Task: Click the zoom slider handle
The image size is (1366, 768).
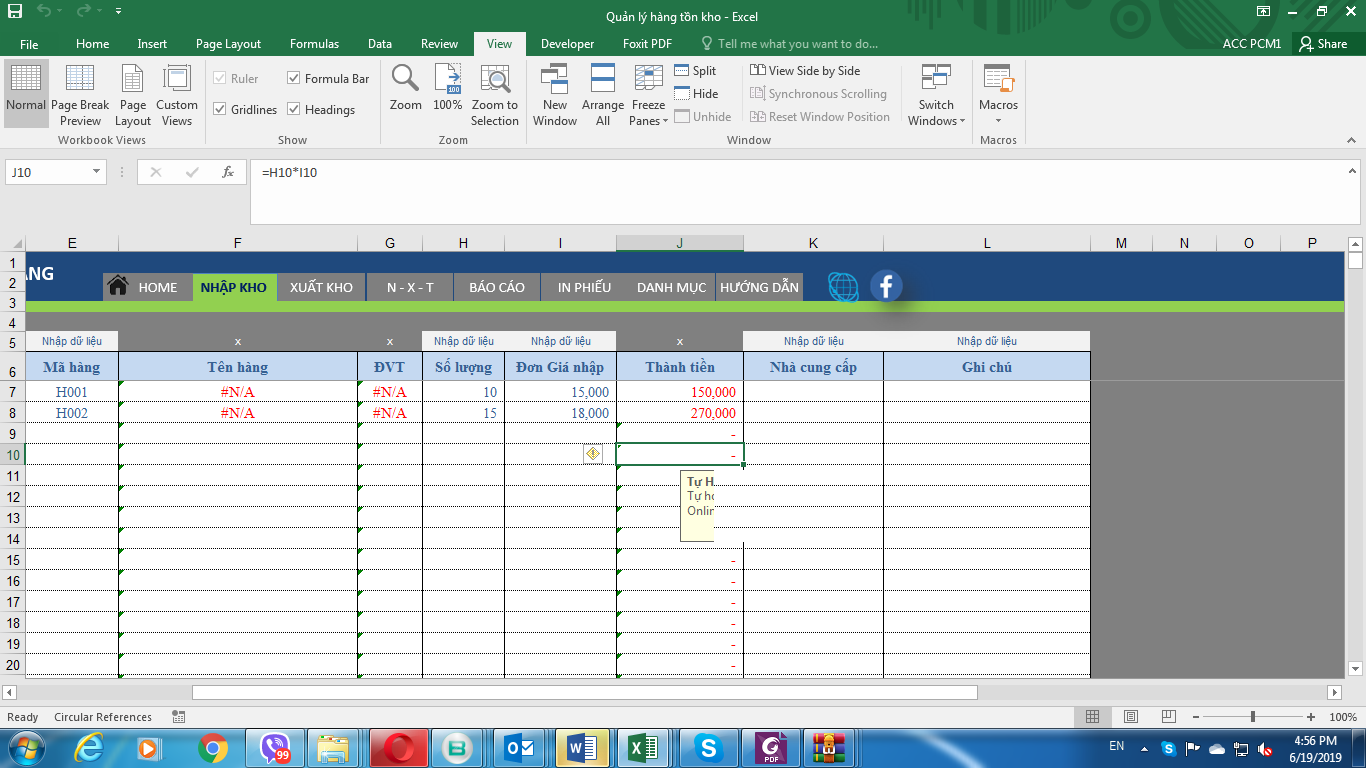Action: (1253, 717)
